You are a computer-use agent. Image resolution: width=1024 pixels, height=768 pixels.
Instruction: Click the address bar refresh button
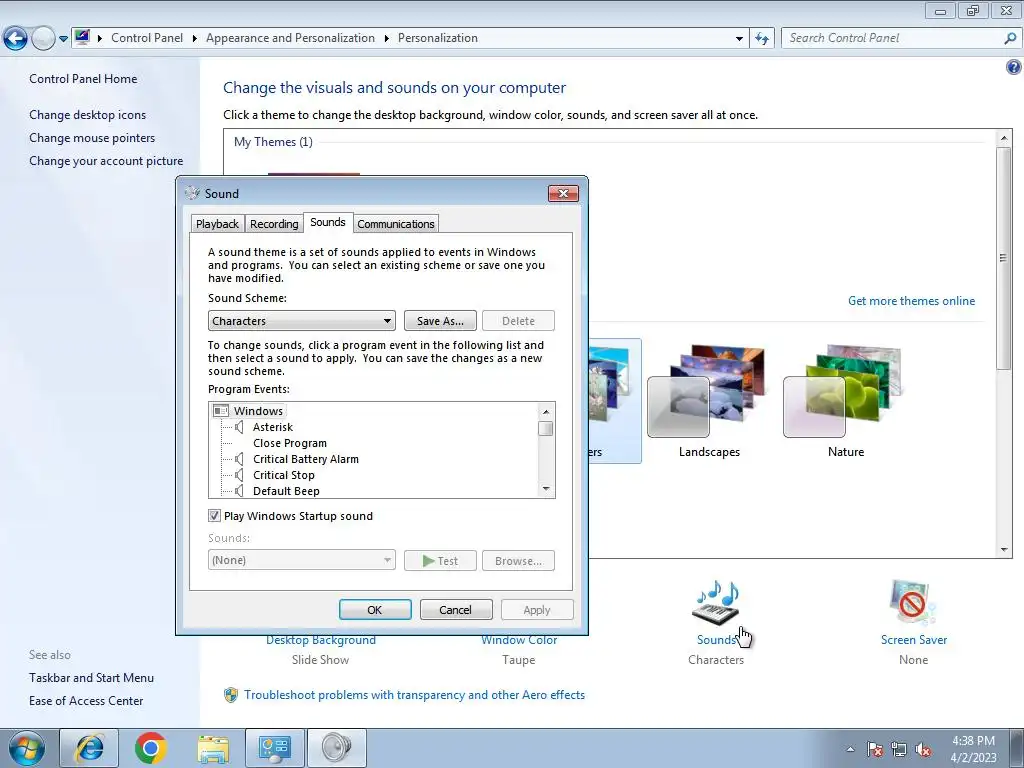coord(761,38)
